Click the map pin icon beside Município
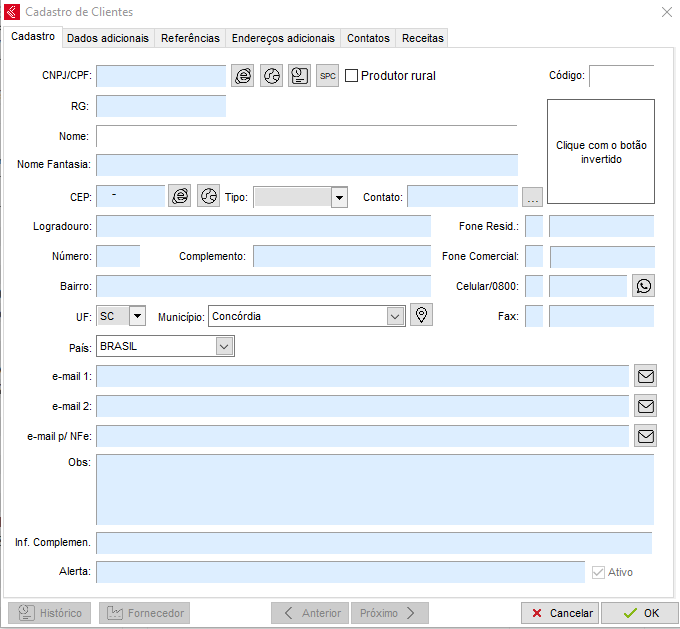This screenshot has height=629, width=680. tap(422, 316)
